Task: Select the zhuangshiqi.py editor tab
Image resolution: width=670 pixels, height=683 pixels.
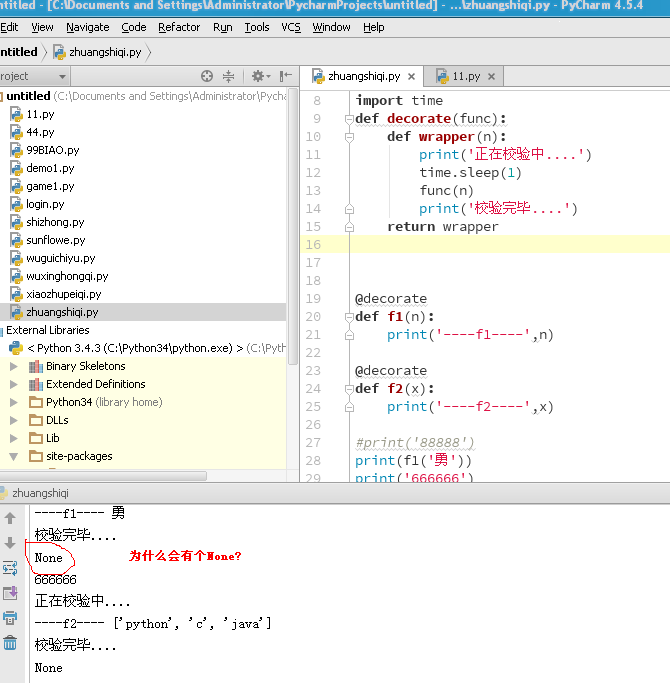Action: pyautogui.click(x=362, y=77)
